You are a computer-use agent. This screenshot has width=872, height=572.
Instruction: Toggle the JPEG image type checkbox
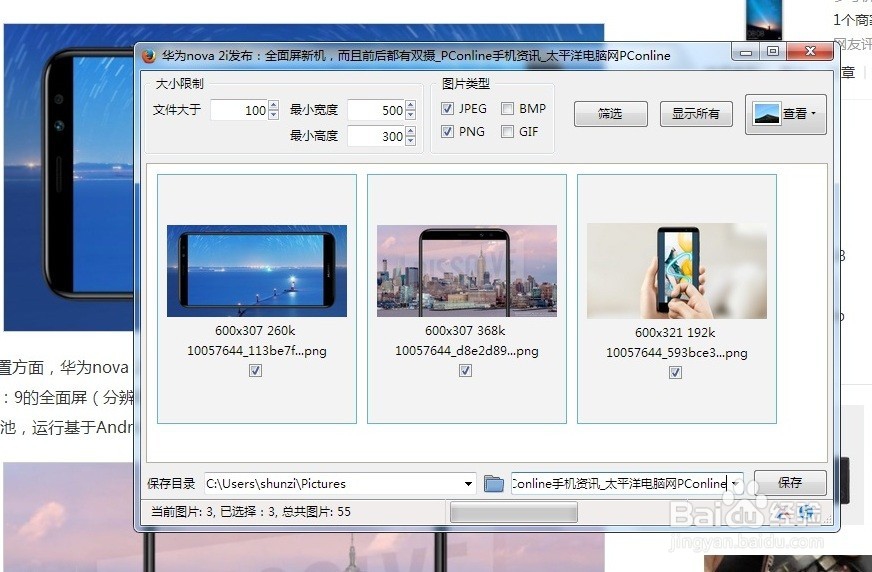pos(447,108)
